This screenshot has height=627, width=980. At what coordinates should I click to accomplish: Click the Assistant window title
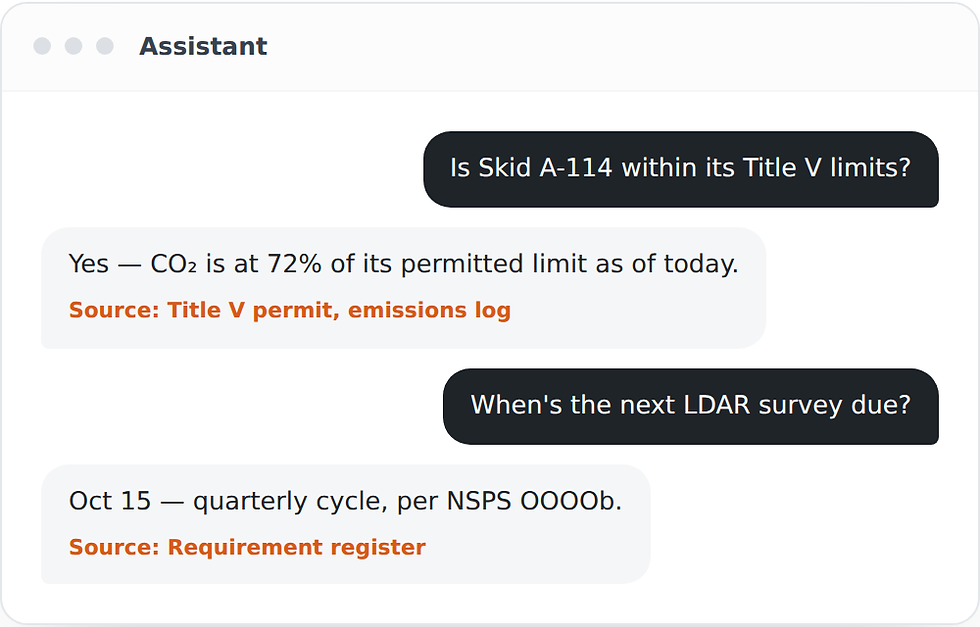tap(203, 46)
